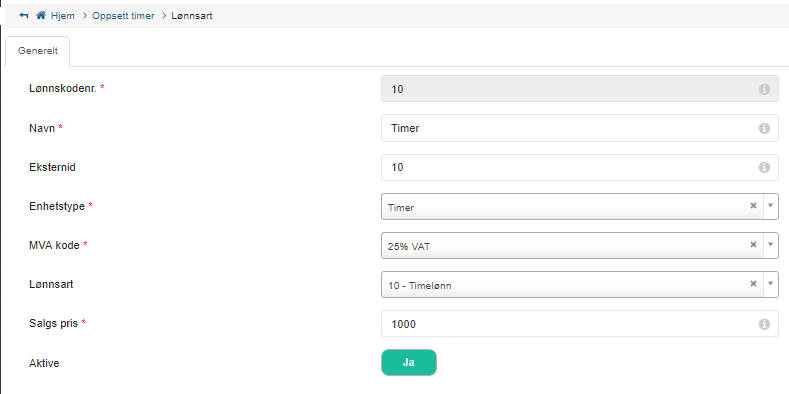
Task: Click the Navn input field
Action: [580, 128]
